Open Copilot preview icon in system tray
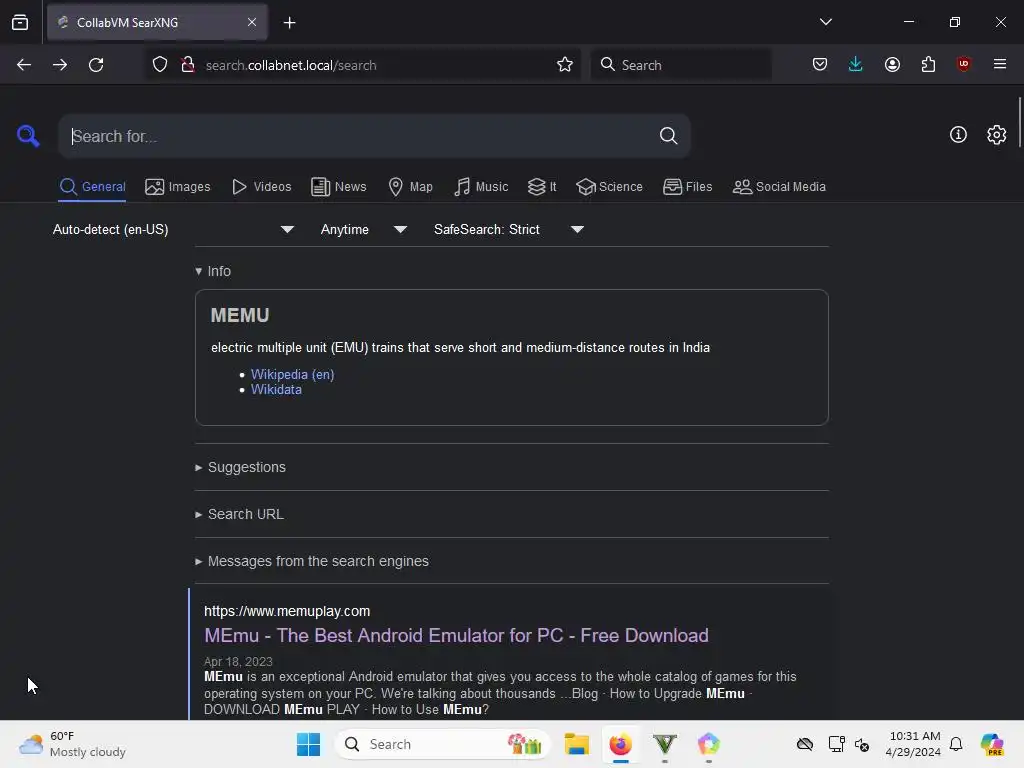Screen dimensions: 1024x768 click(992, 744)
